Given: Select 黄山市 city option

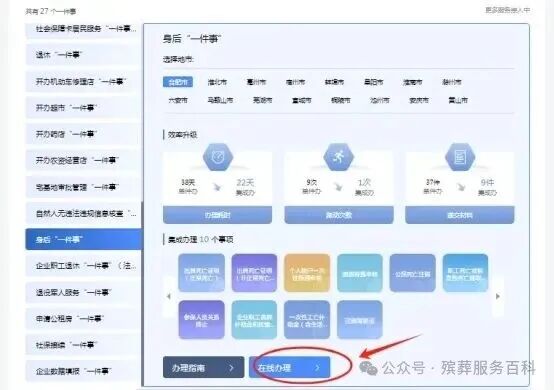Looking at the screenshot, I should point(458,100).
